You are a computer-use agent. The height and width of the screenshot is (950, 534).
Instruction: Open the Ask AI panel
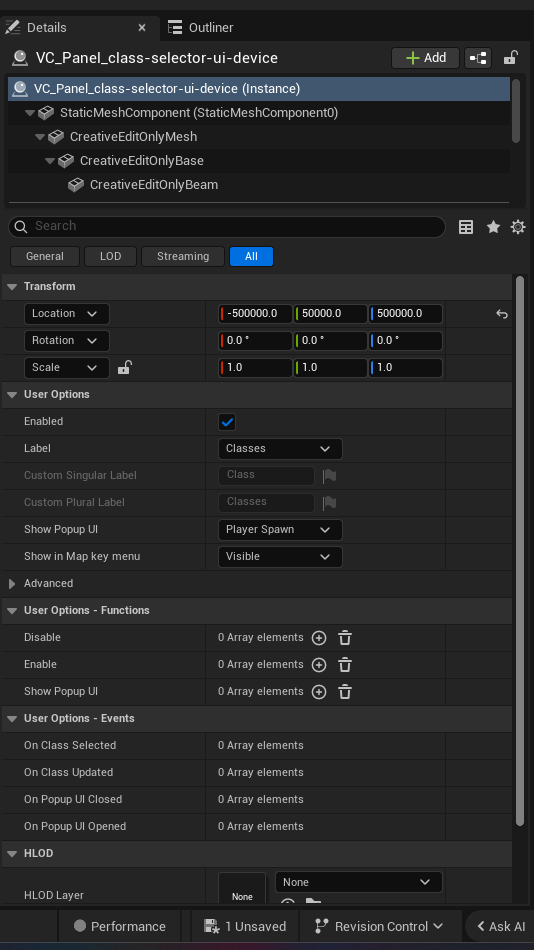click(501, 926)
